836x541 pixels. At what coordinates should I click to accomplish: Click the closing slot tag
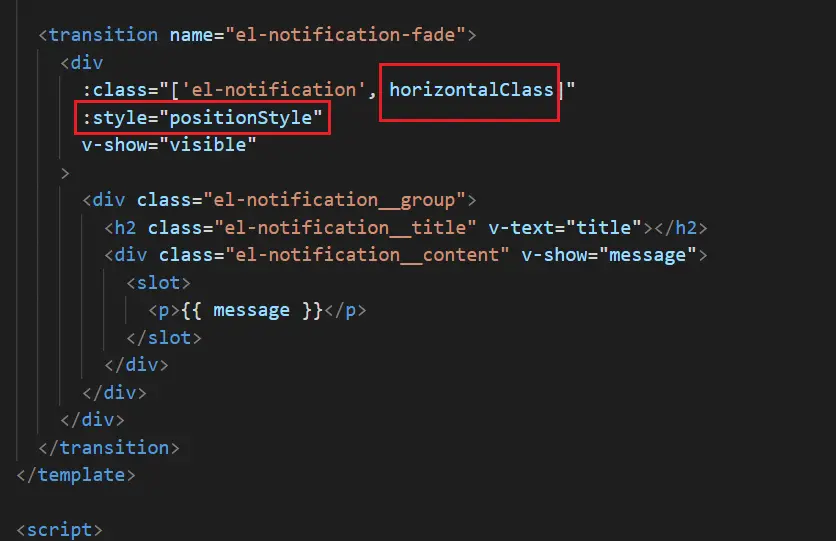coord(164,338)
